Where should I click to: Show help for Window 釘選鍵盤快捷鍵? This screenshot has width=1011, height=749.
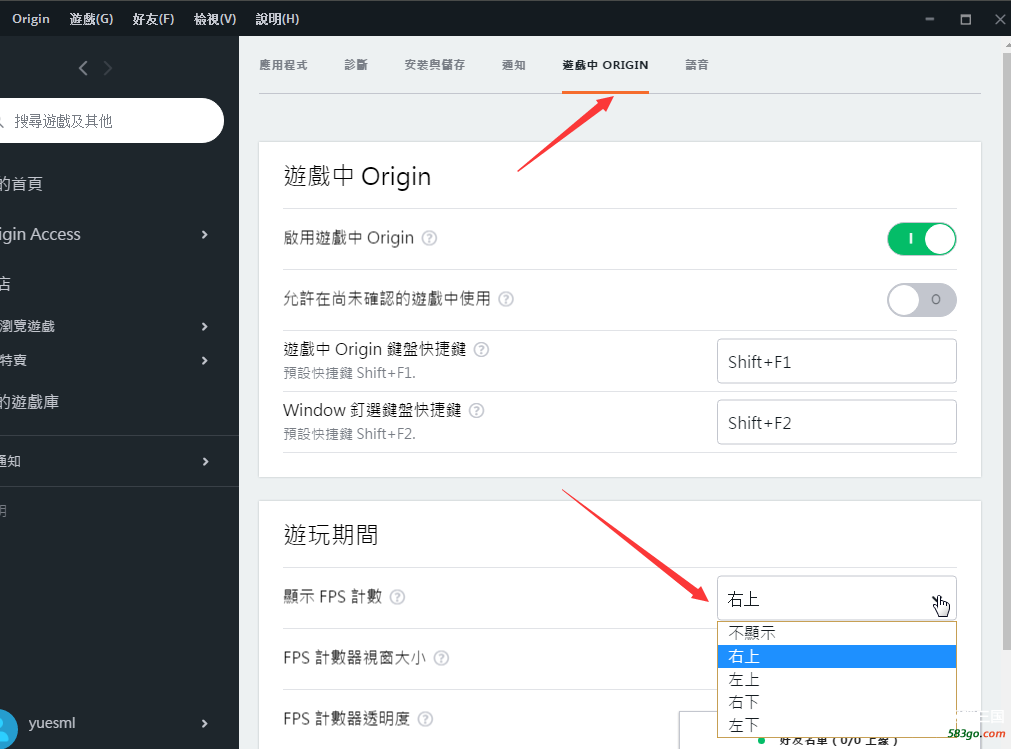click(476, 411)
